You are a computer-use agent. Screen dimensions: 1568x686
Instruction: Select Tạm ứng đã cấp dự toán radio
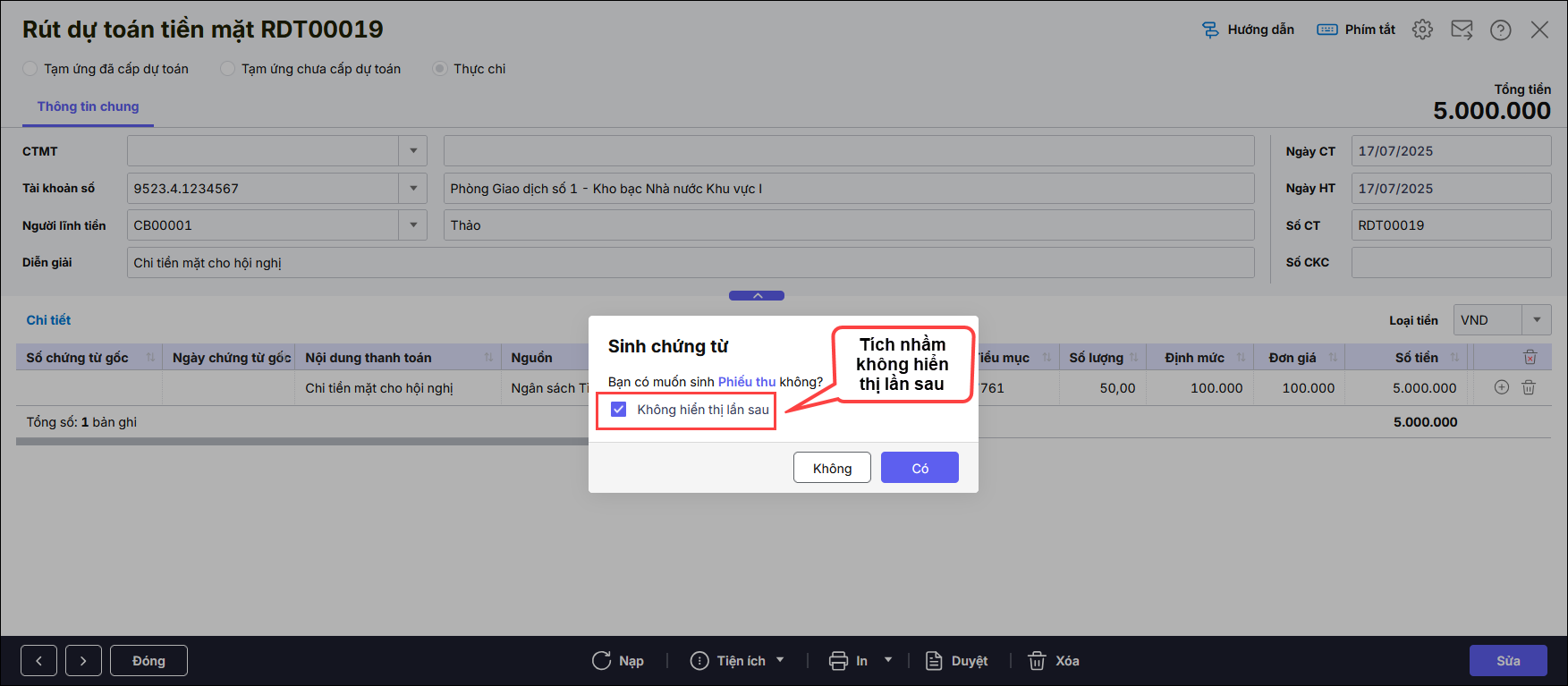(30, 69)
